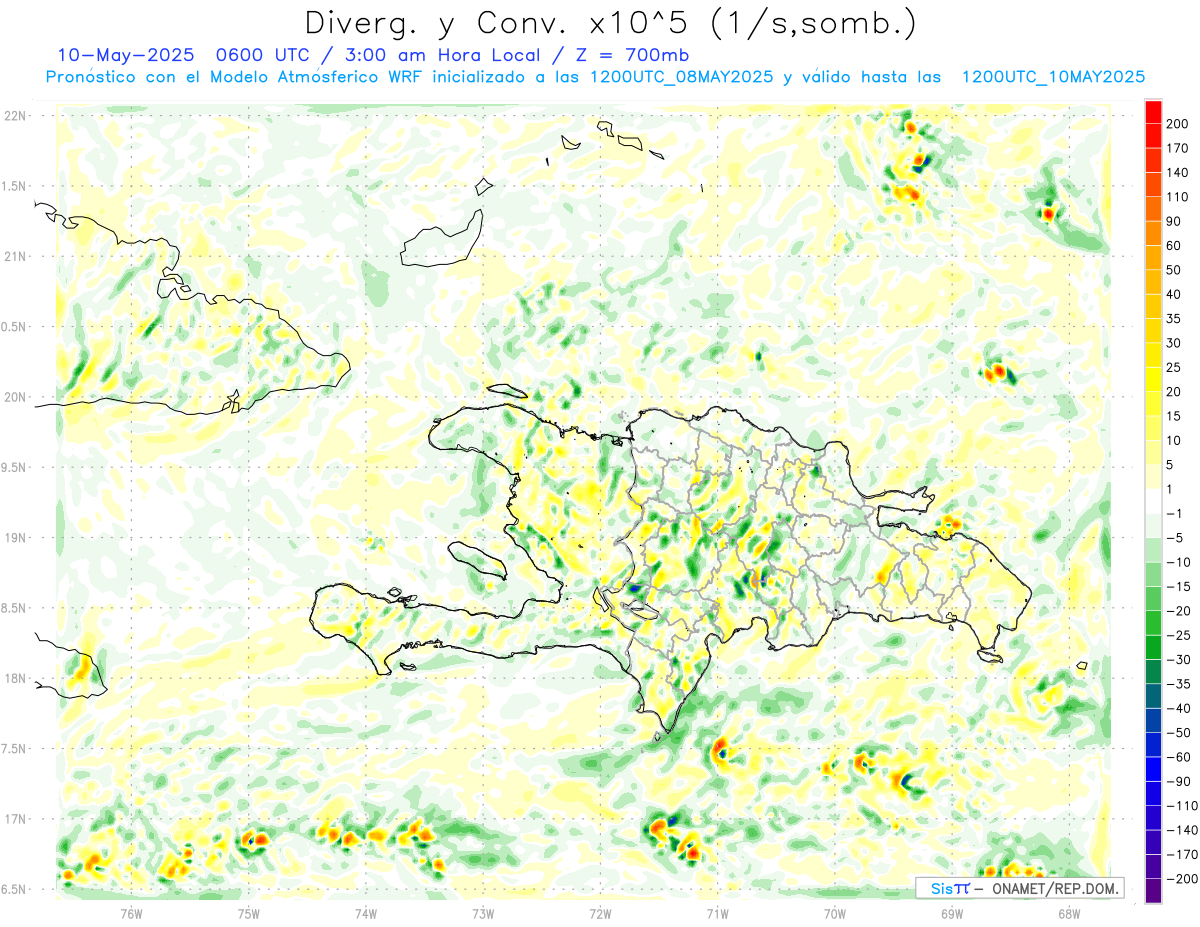Click the positive 35 color scale label

pos(1174,319)
